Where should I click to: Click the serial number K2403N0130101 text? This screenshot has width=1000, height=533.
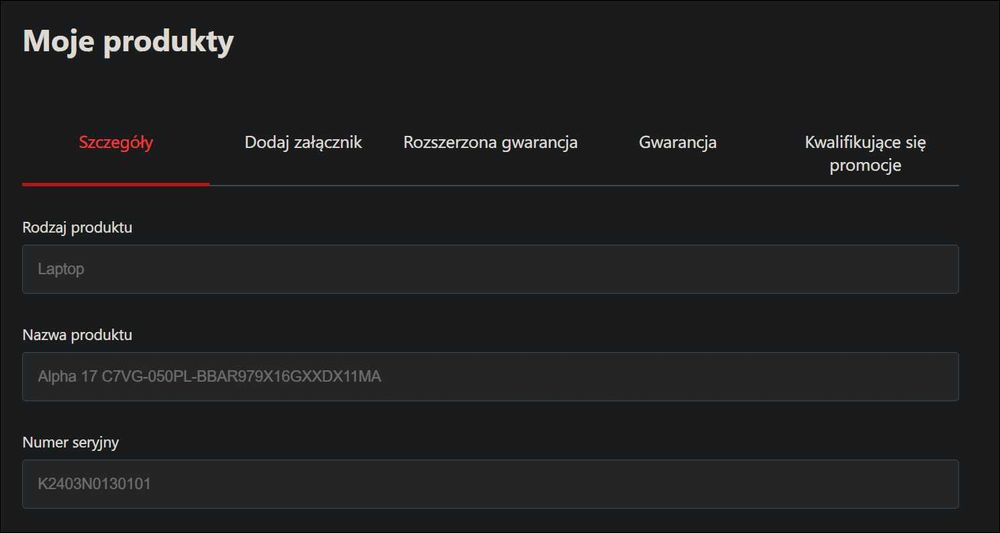(x=95, y=484)
